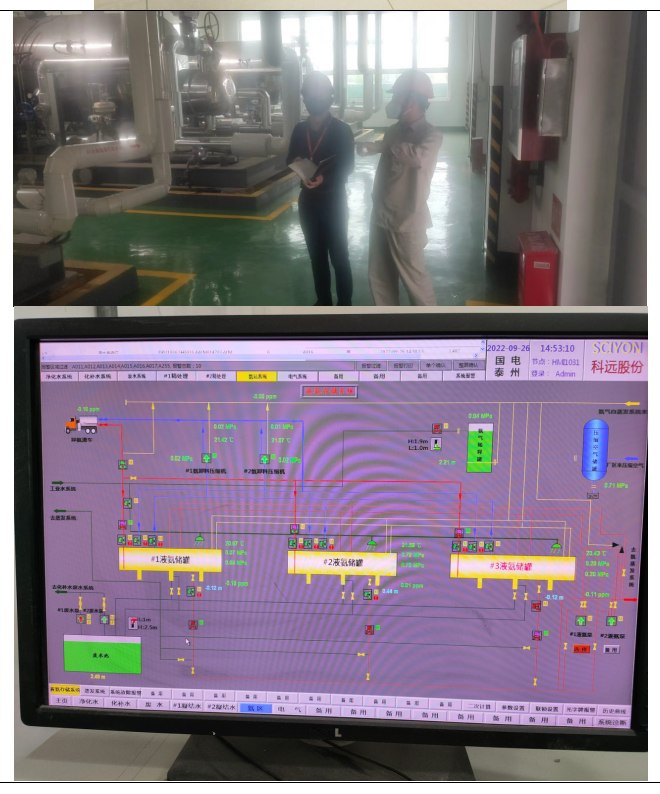Click the SCIYON 科远股份 logo
Image resolution: width=660 pixels, height=794 pixels.
click(617, 358)
